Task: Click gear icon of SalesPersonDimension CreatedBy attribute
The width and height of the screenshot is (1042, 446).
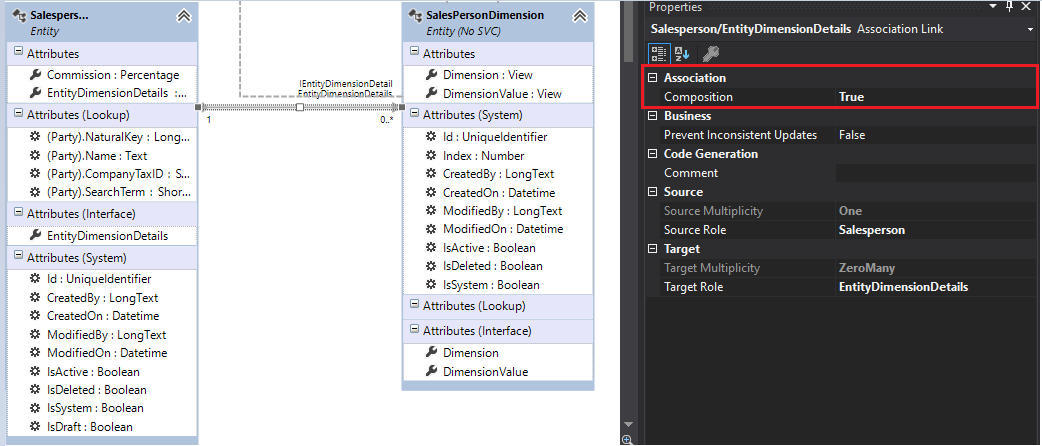Action: (431, 174)
